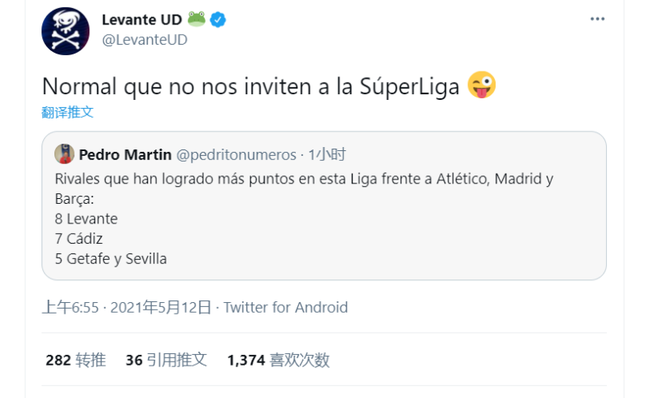This screenshot has height=398, width=650.
Task: Open Pedro Martin's small avatar
Action: tap(64, 154)
